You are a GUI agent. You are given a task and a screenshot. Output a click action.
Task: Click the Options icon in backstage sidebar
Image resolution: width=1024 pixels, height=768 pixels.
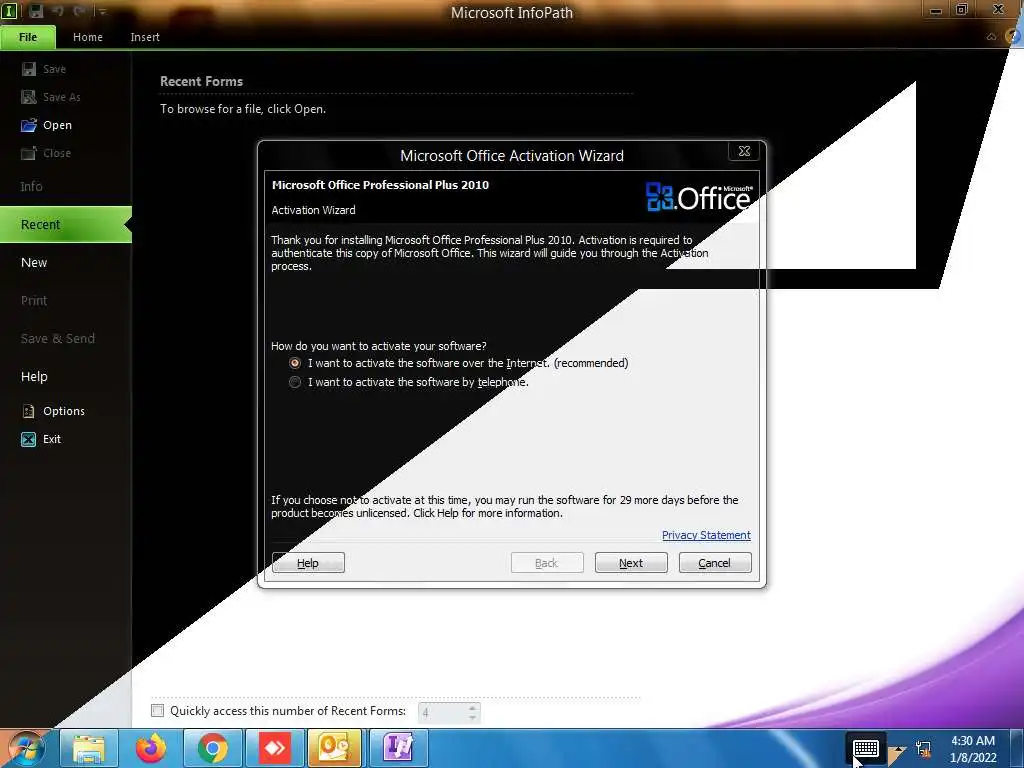[x=28, y=411]
